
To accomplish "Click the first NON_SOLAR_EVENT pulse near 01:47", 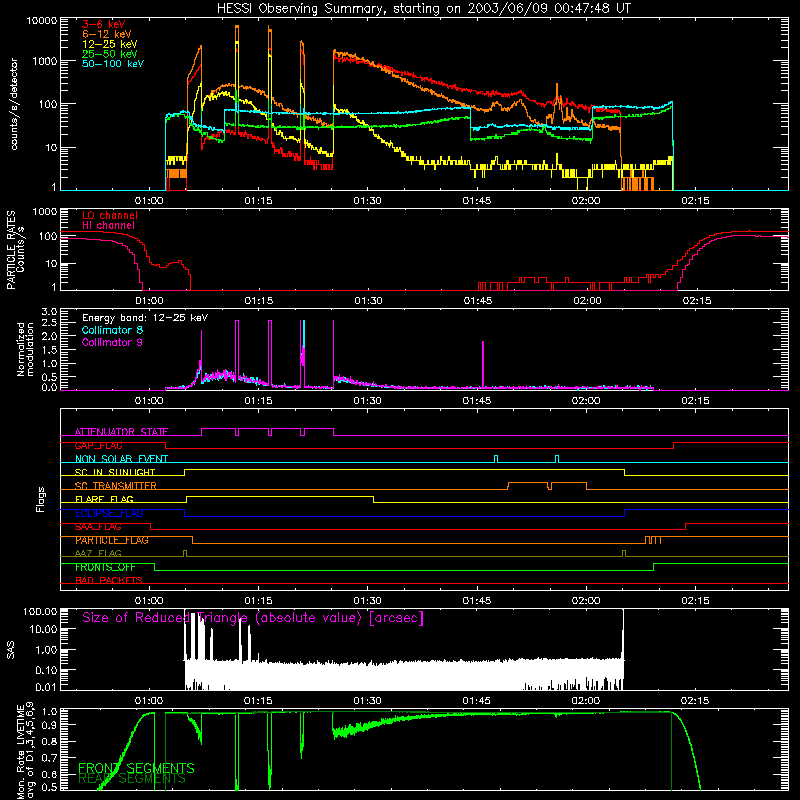I will (x=496, y=459).
